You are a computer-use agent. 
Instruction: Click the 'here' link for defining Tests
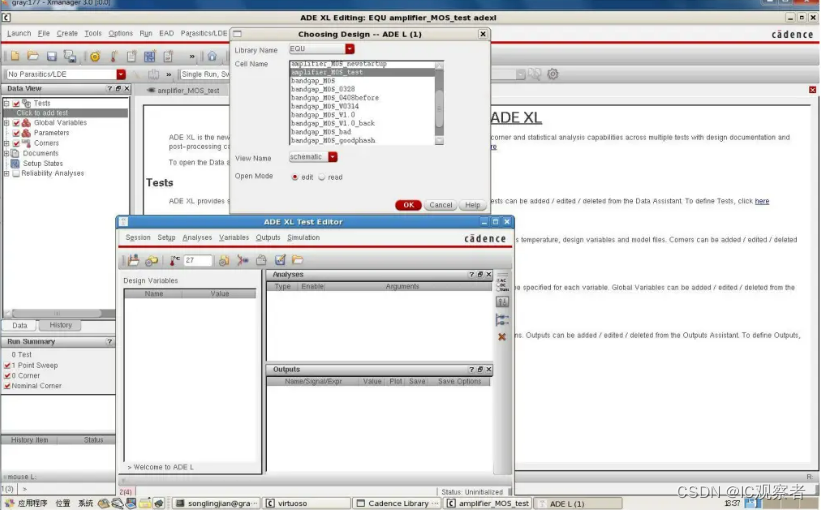tap(762, 201)
